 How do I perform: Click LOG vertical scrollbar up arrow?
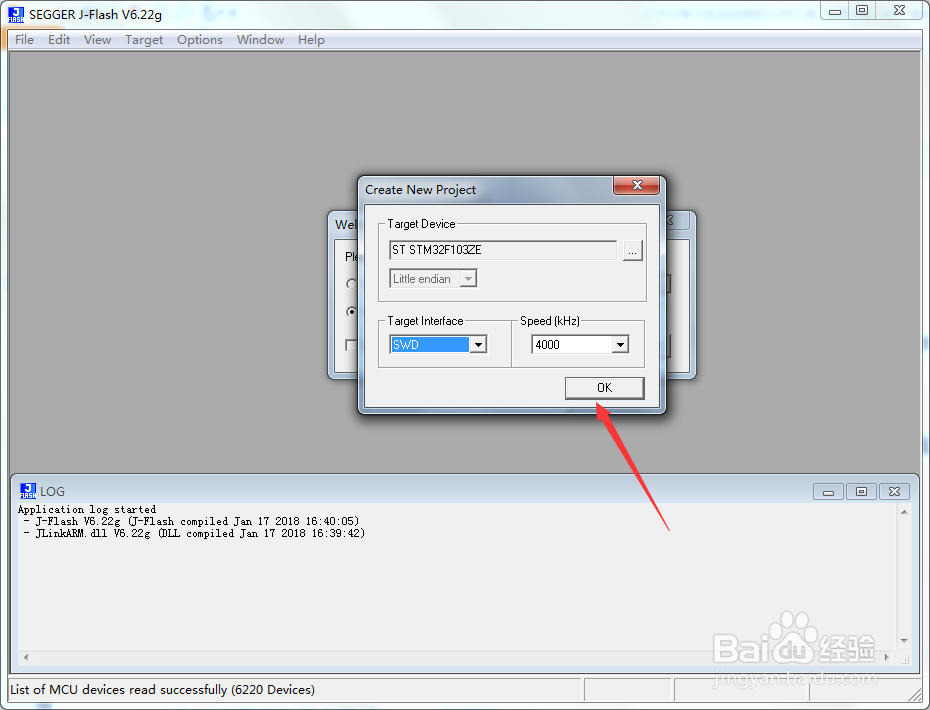pos(904,512)
